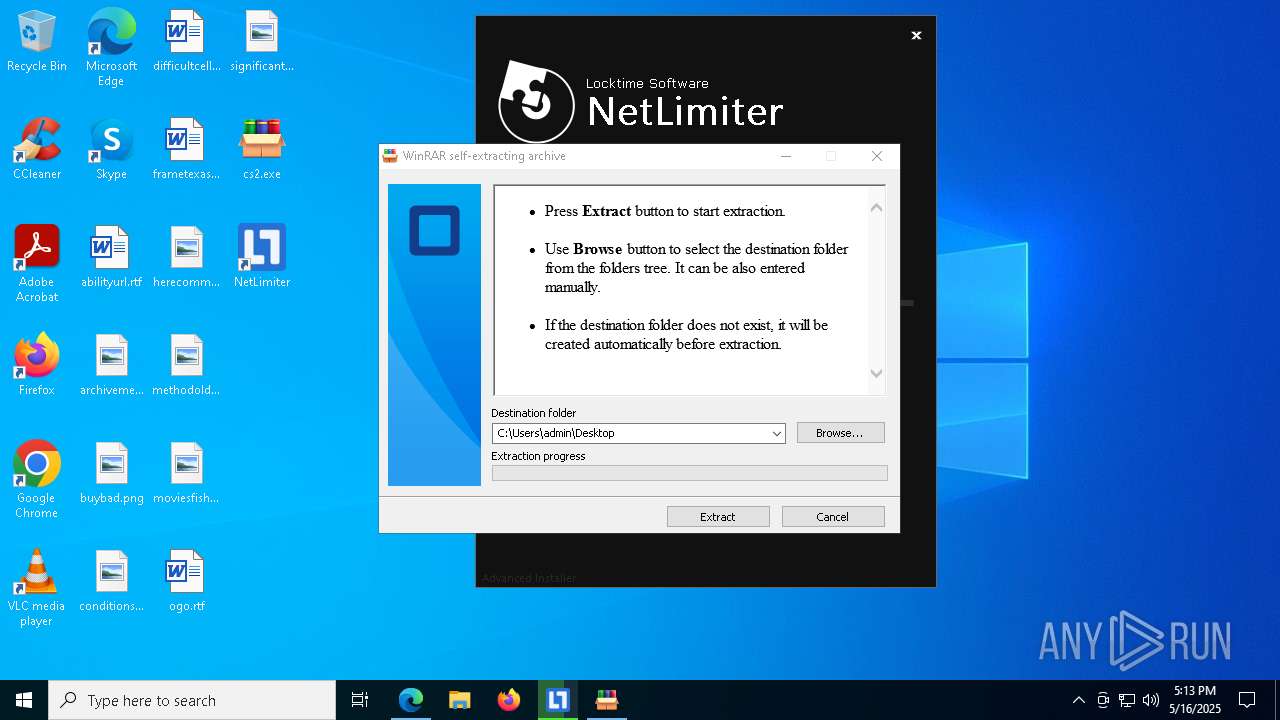This screenshot has height=720, width=1280.
Task: Click Cancel in the WinRAR dialog
Action: (x=833, y=517)
